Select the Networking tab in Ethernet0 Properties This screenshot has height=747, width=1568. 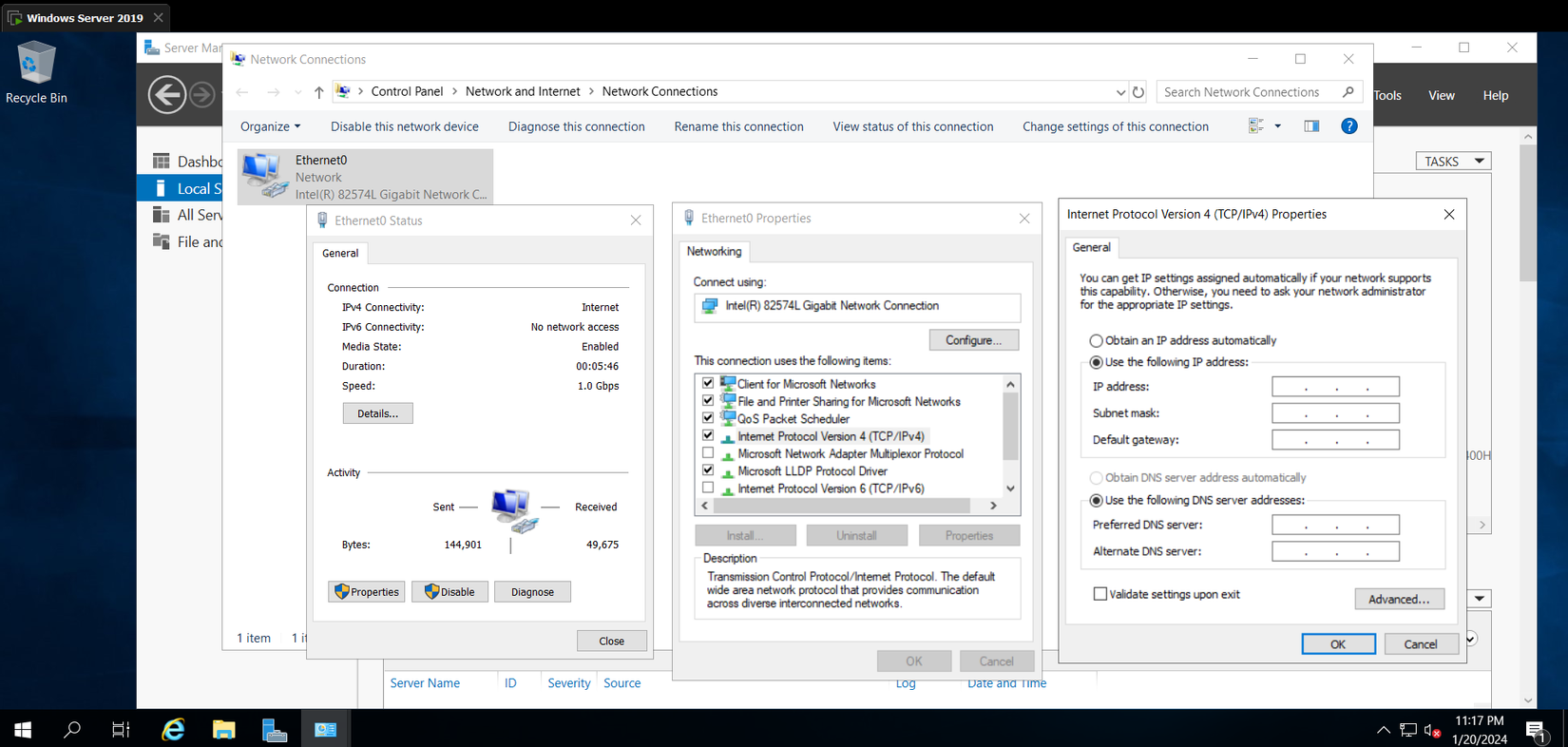pyautogui.click(x=715, y=252)
